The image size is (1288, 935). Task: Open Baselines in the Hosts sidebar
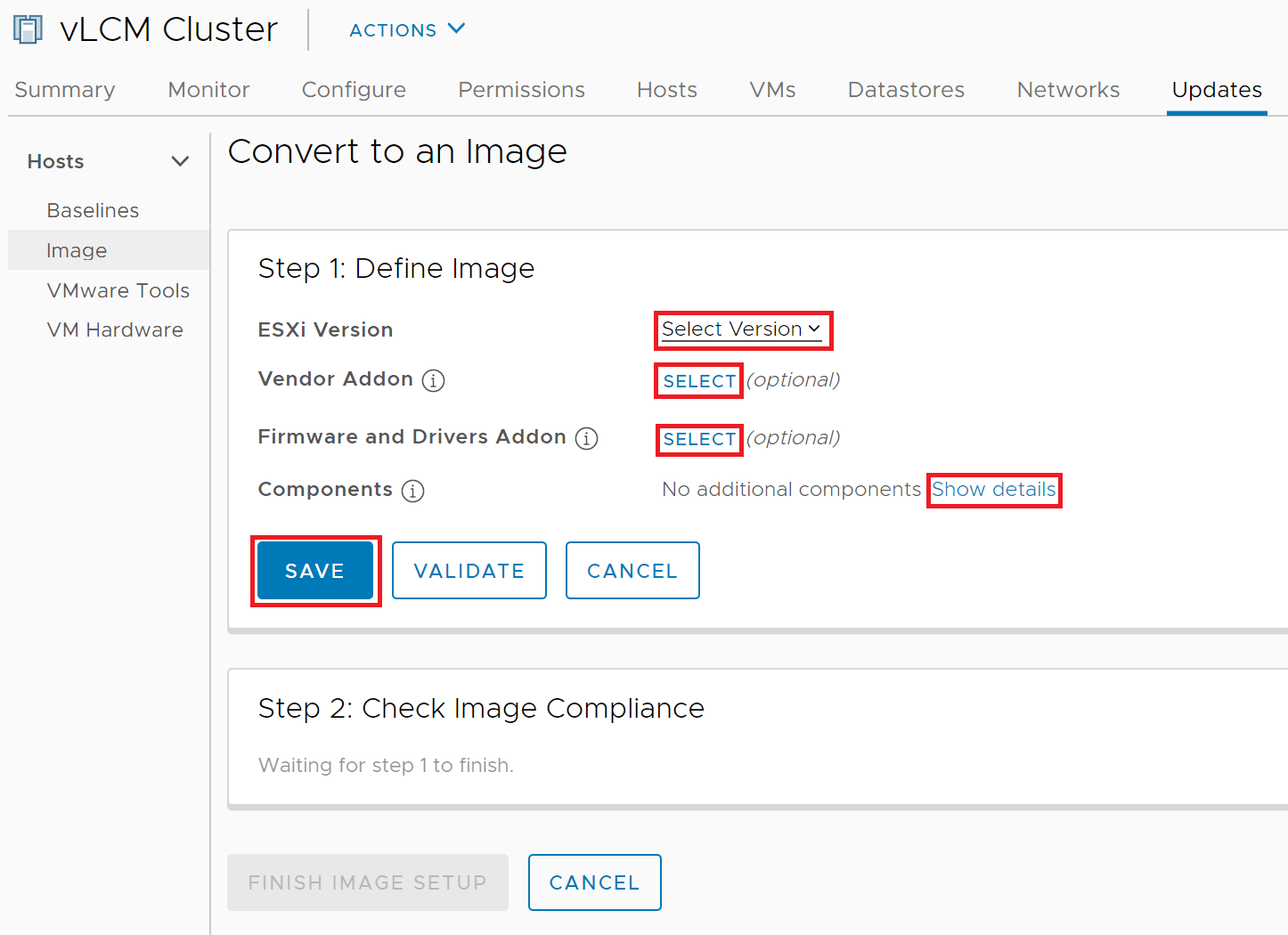click(93, 210)
